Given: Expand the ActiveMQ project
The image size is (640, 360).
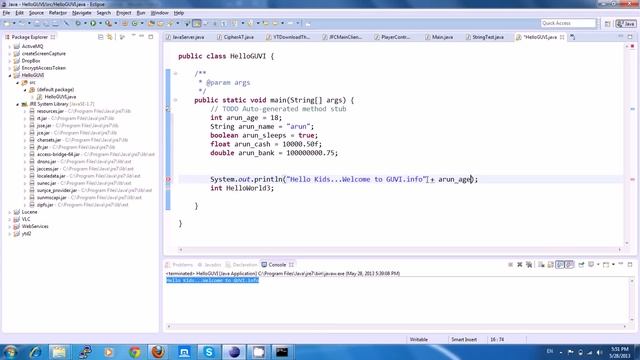Looking at the screenshot, I should click(10, 47).
